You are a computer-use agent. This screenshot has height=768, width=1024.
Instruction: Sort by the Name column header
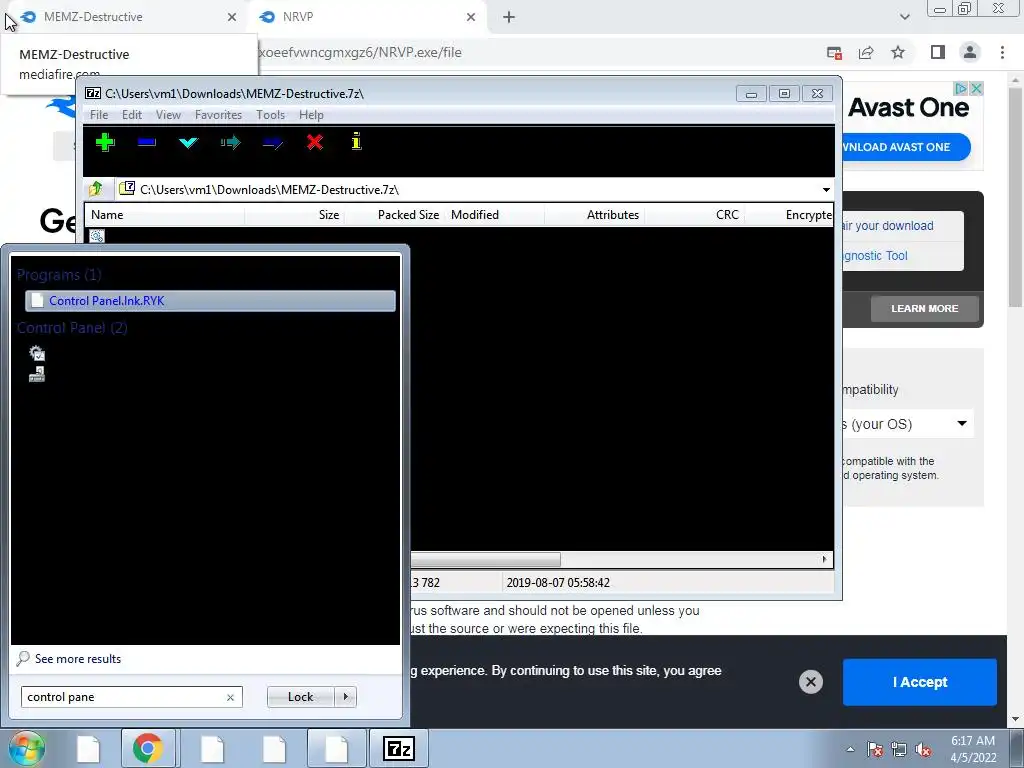click(x=165, y=215)
